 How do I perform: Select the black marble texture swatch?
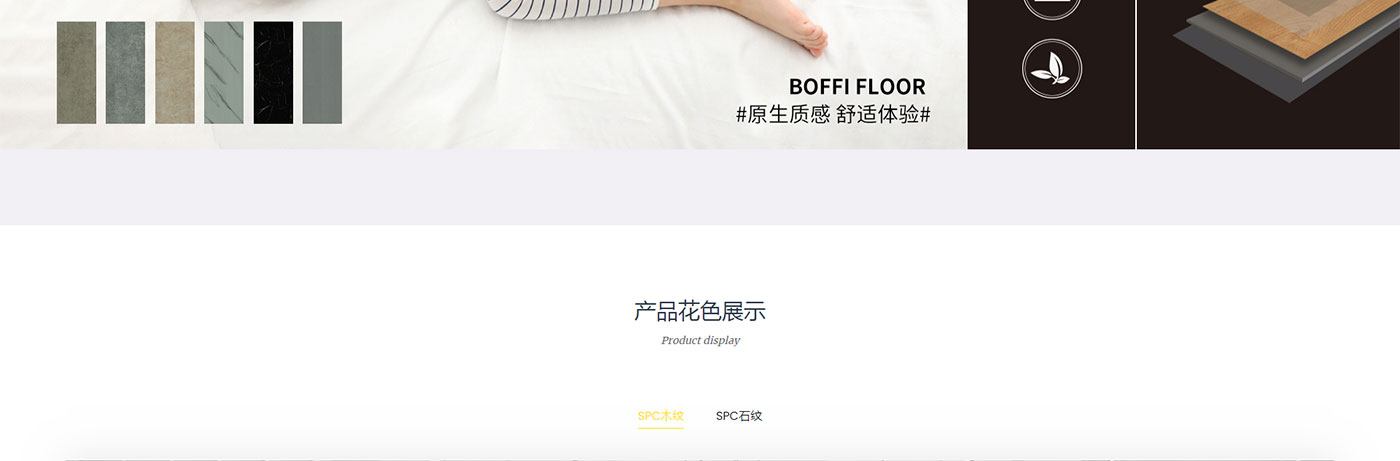tap(273, 73)
